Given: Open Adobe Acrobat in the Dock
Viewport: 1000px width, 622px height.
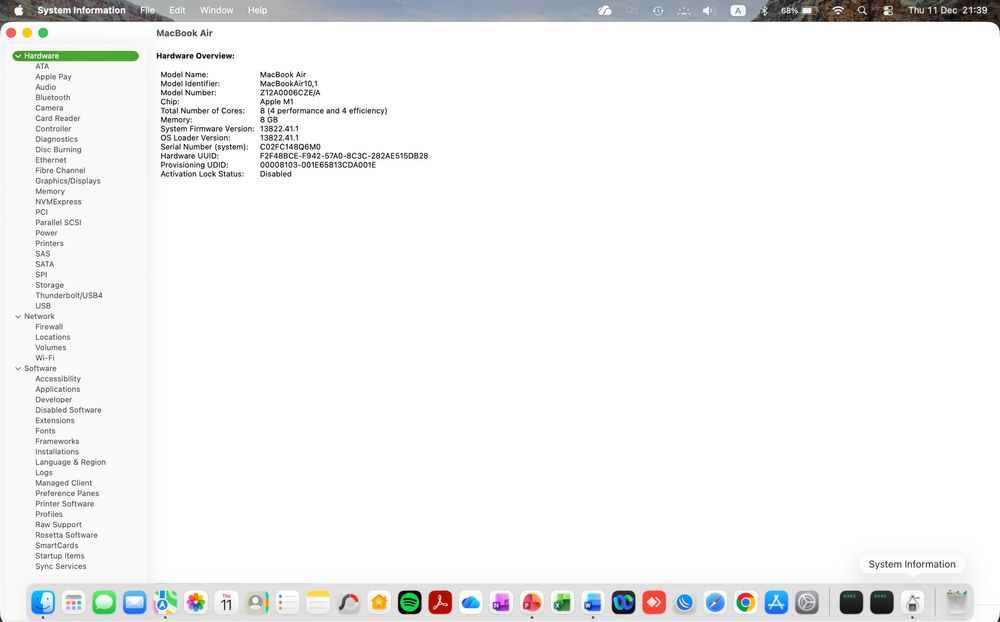Looking at the screenshot, I should [440, 602].
